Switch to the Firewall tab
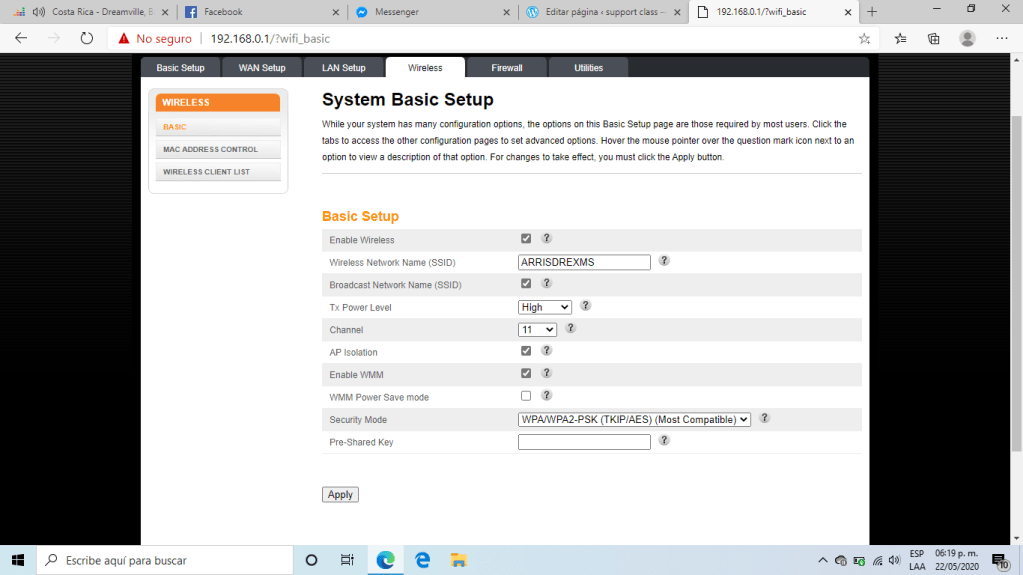The width and height of the screenshot is (1023, 575). coord(507,68)
